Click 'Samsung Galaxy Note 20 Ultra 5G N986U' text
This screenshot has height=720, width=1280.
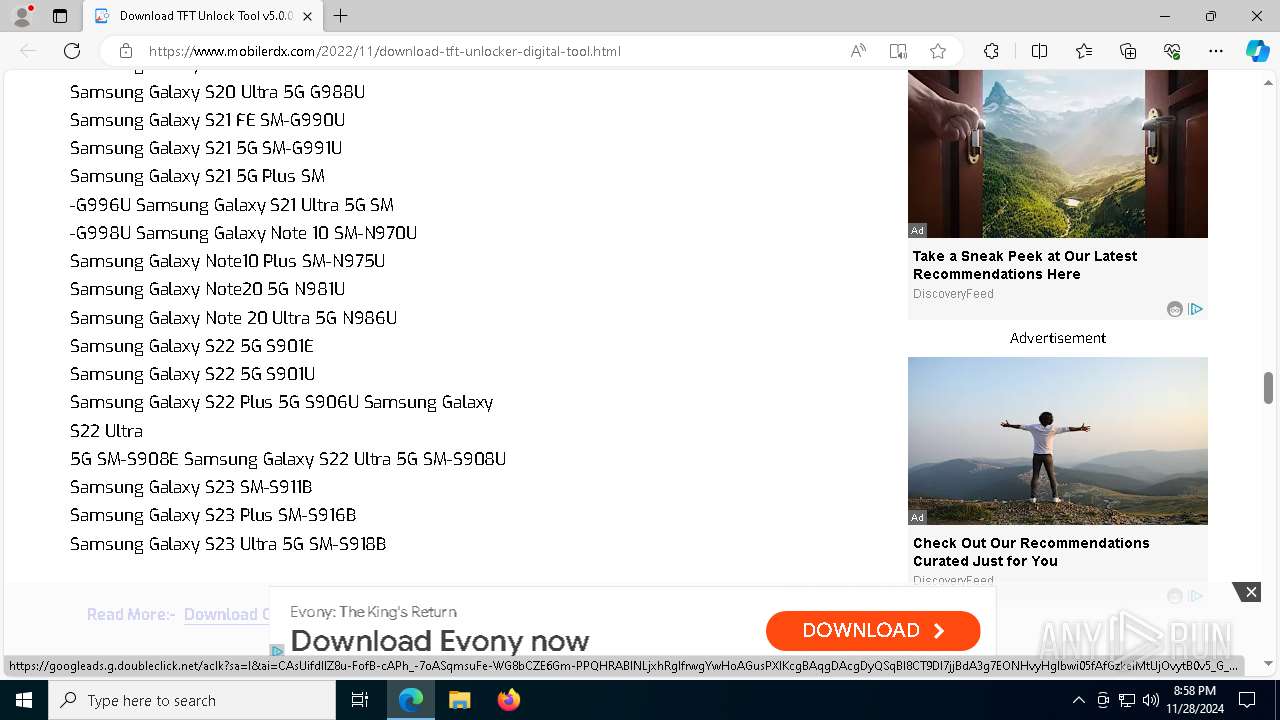(x=233, y=318)
